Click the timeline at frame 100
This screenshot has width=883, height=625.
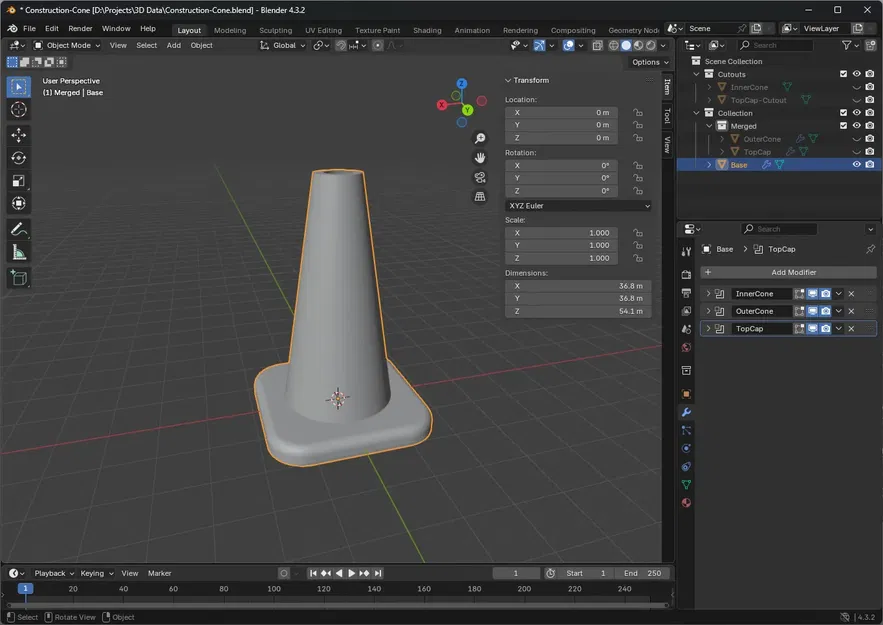[x=274, y=589]
